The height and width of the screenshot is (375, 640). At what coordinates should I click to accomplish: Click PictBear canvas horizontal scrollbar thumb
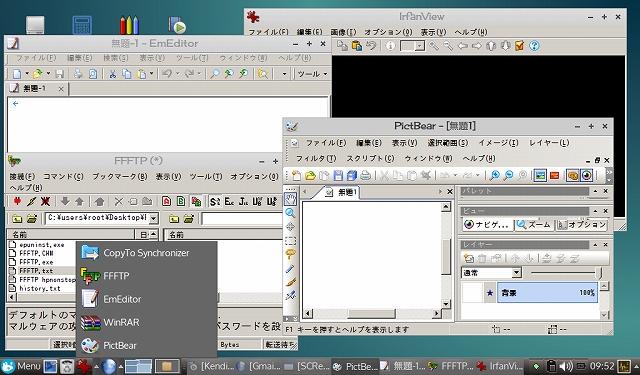(371, 313)
